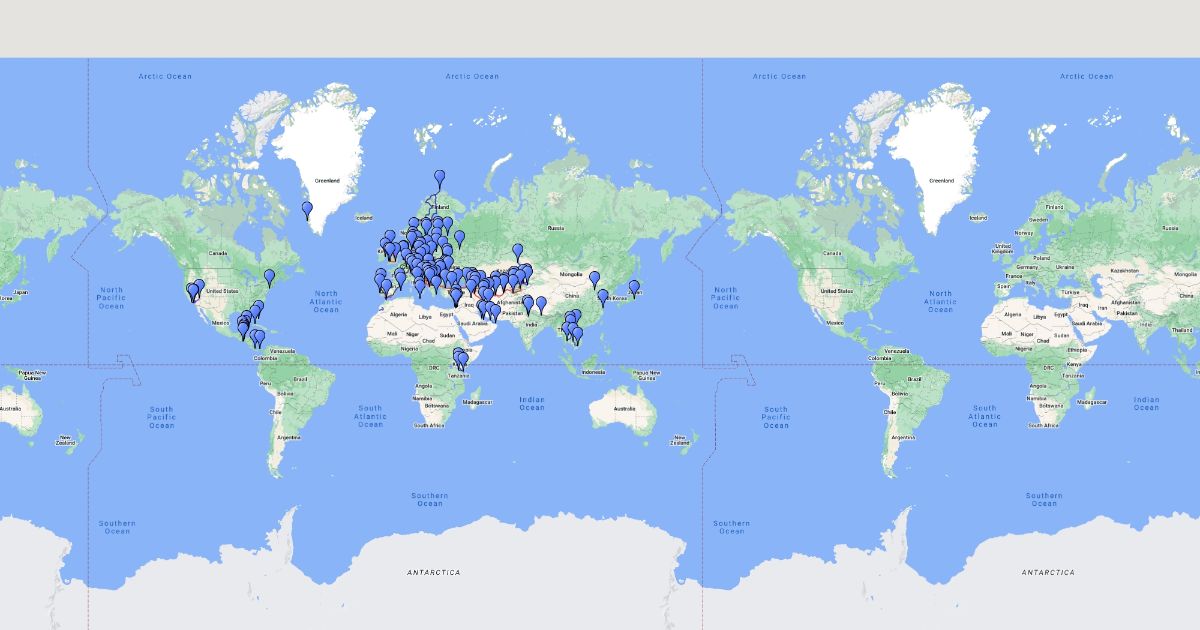This screenshot has height=630, width=1200.
Task: Select the marker on Greenland's southwest coast
Action: (x=307, y=210)
